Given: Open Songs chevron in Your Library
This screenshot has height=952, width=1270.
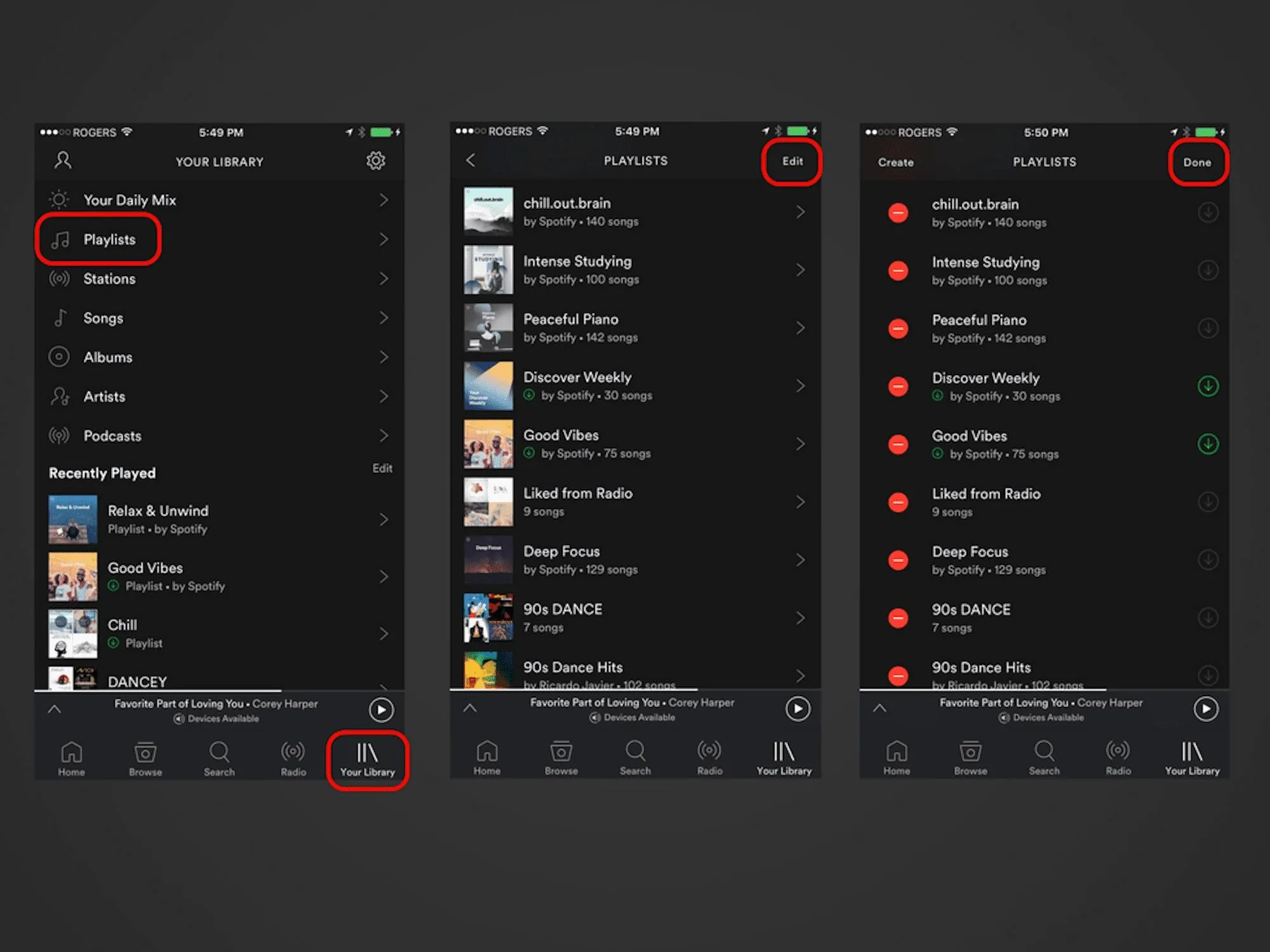Looking at the screenshot, I should click(x=384, y=317).
